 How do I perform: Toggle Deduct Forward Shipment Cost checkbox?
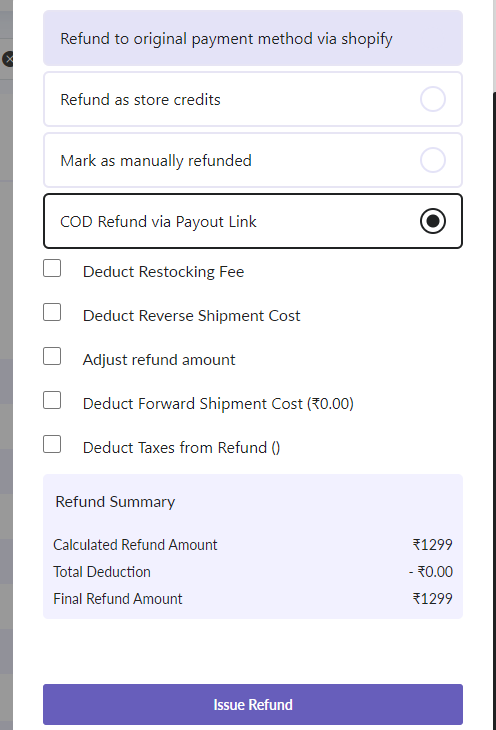[x=52, y=400]
